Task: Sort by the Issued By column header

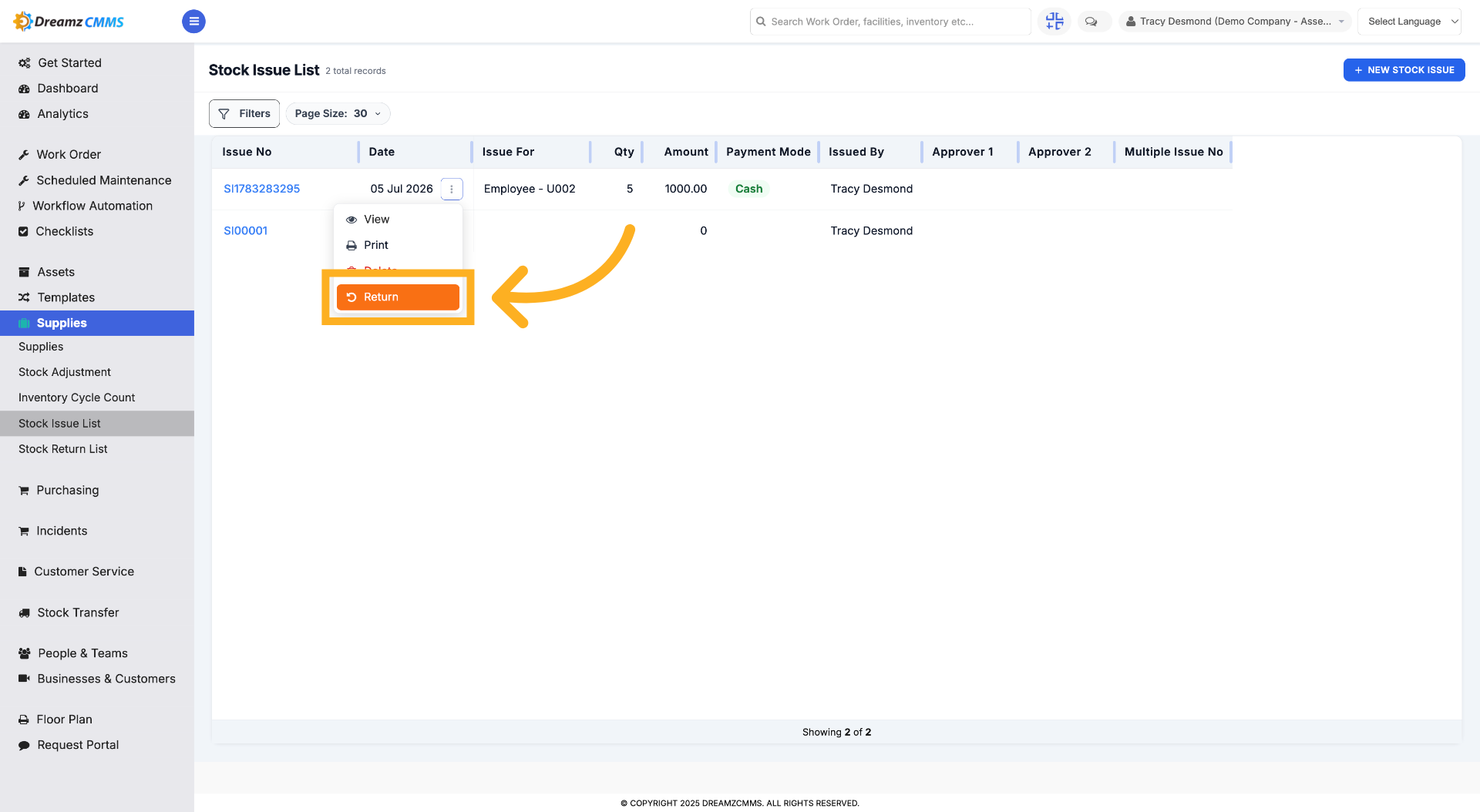Action: 856,152
